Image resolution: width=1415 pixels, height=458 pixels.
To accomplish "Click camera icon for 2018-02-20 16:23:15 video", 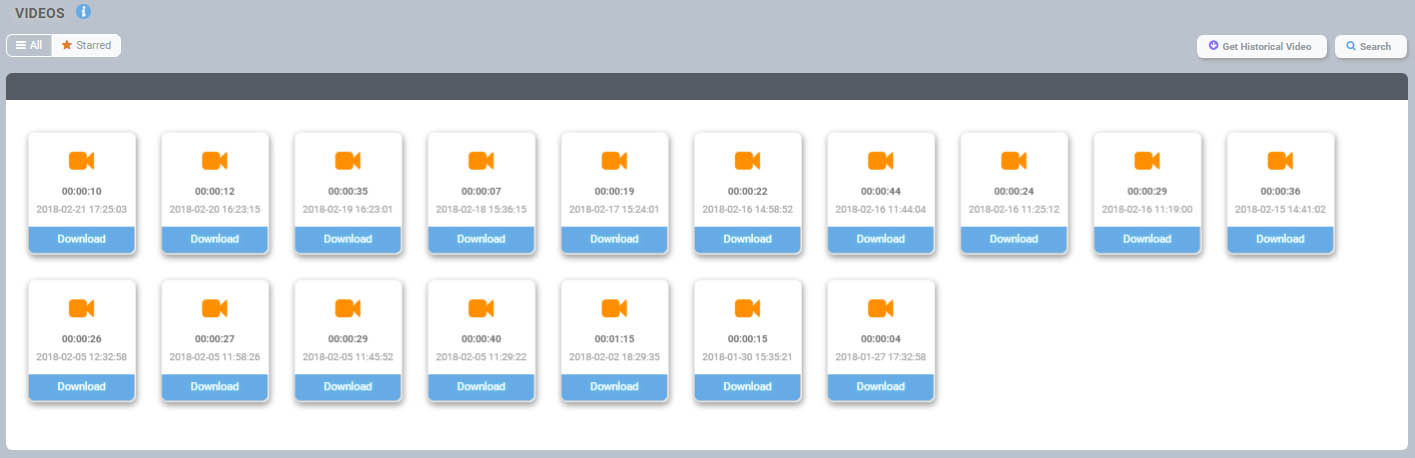I will pyautogui.click(x=215, y=160).
